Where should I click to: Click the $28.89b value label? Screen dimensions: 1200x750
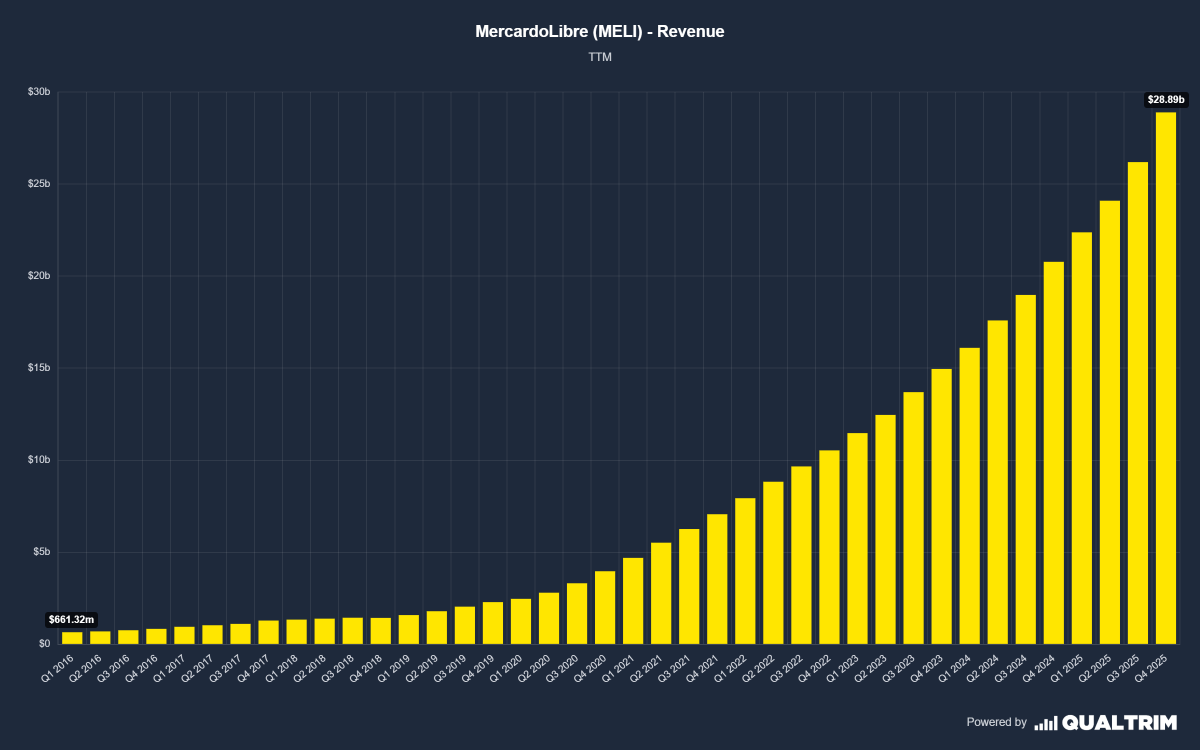(1166, 99)
